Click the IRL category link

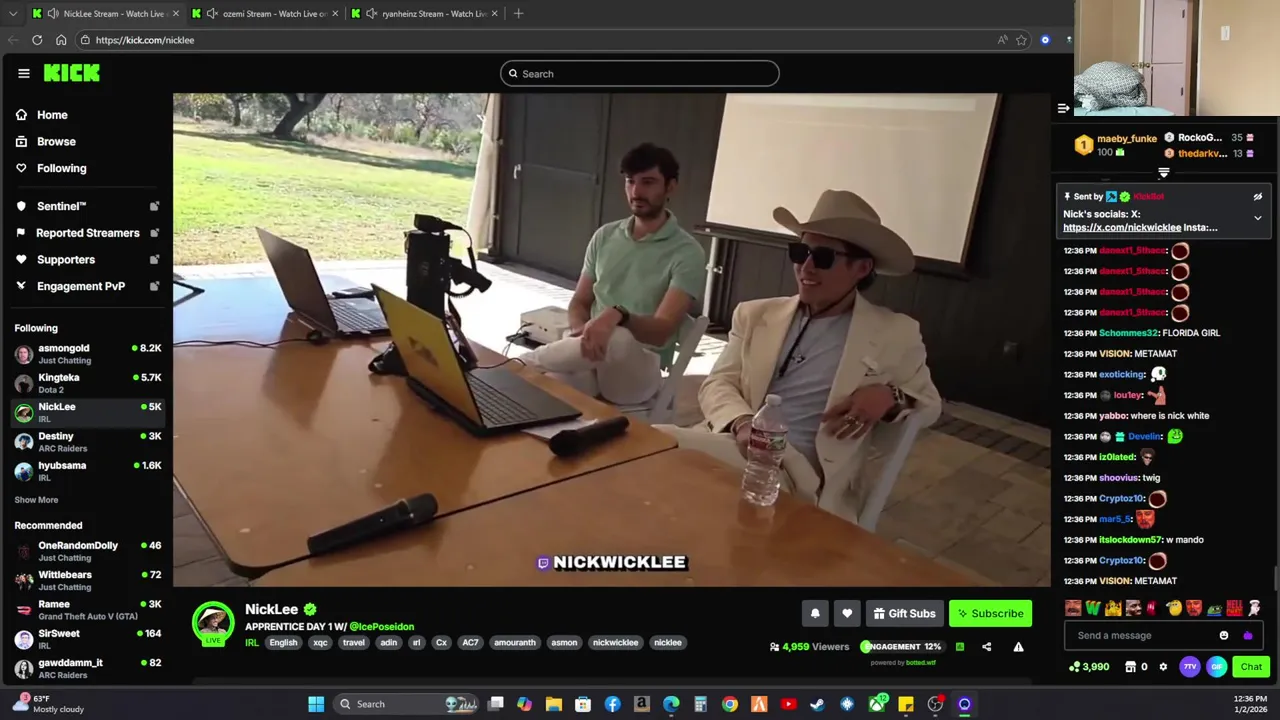pyautogui.click(x=252, y=643)
